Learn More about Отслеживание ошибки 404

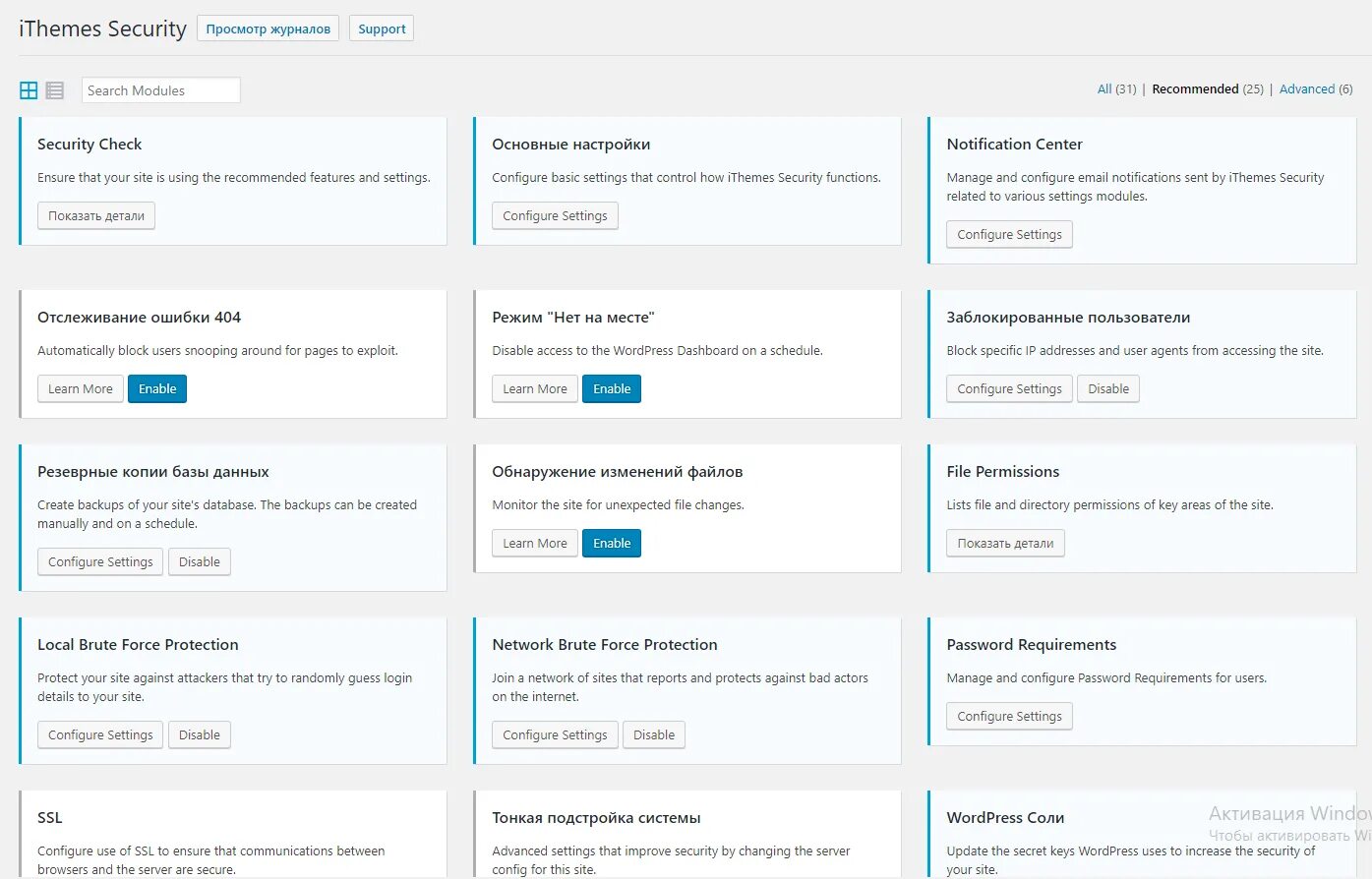81,389
